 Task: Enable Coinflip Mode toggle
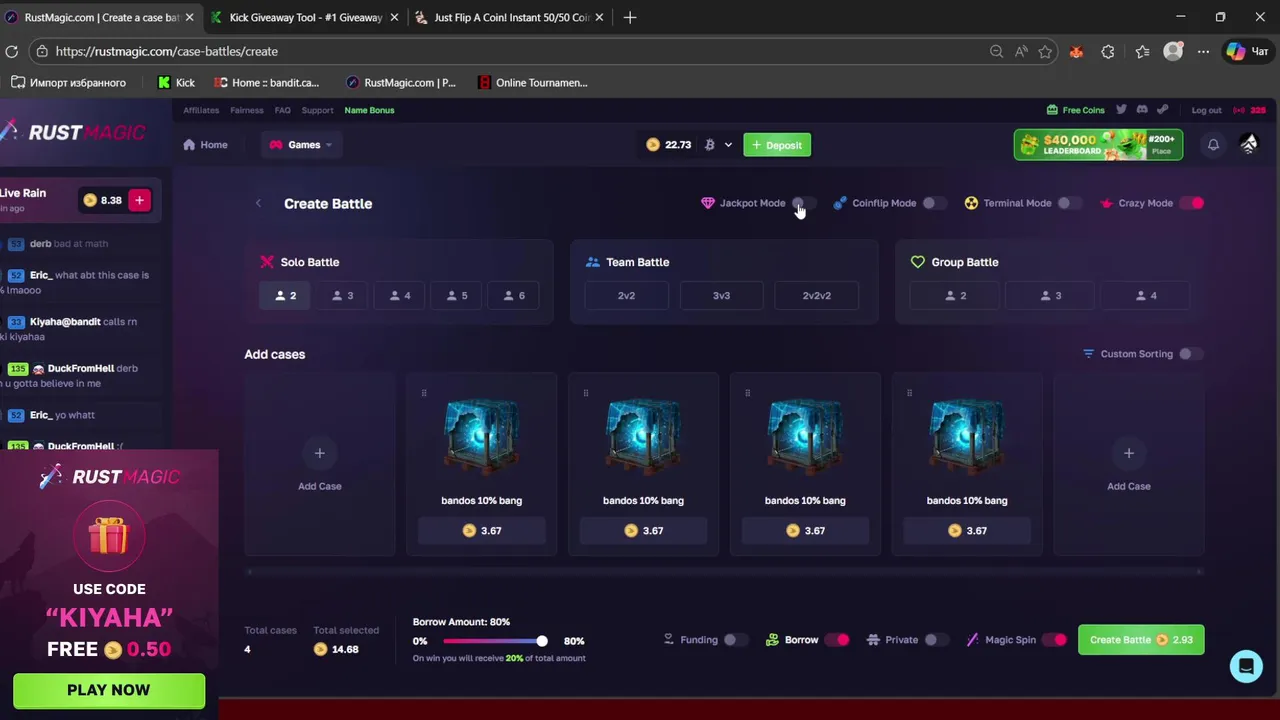pos(934,203)
